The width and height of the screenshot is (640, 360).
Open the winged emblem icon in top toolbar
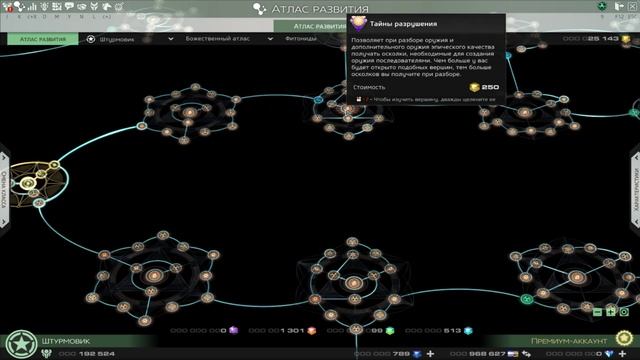pos(94,7)
